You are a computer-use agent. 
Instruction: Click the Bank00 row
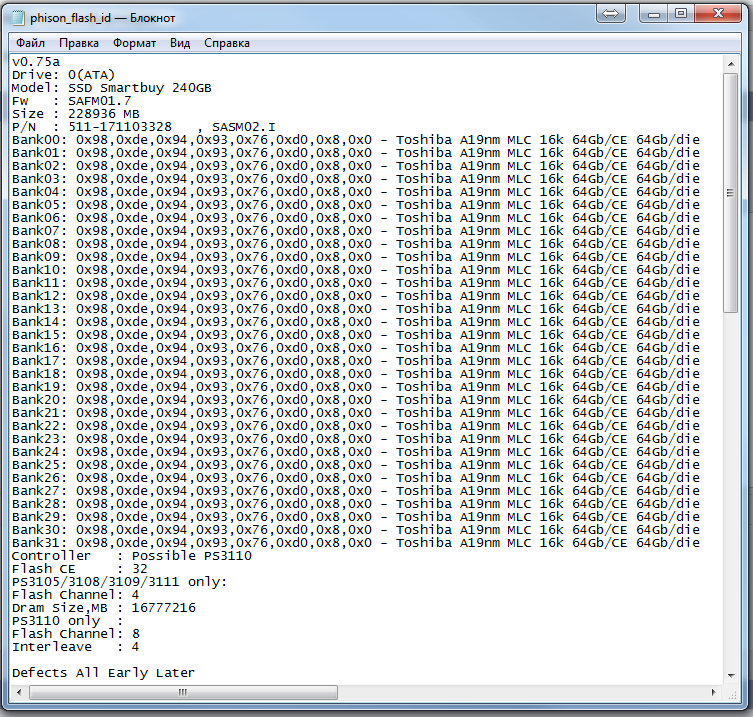pos(356,140)
